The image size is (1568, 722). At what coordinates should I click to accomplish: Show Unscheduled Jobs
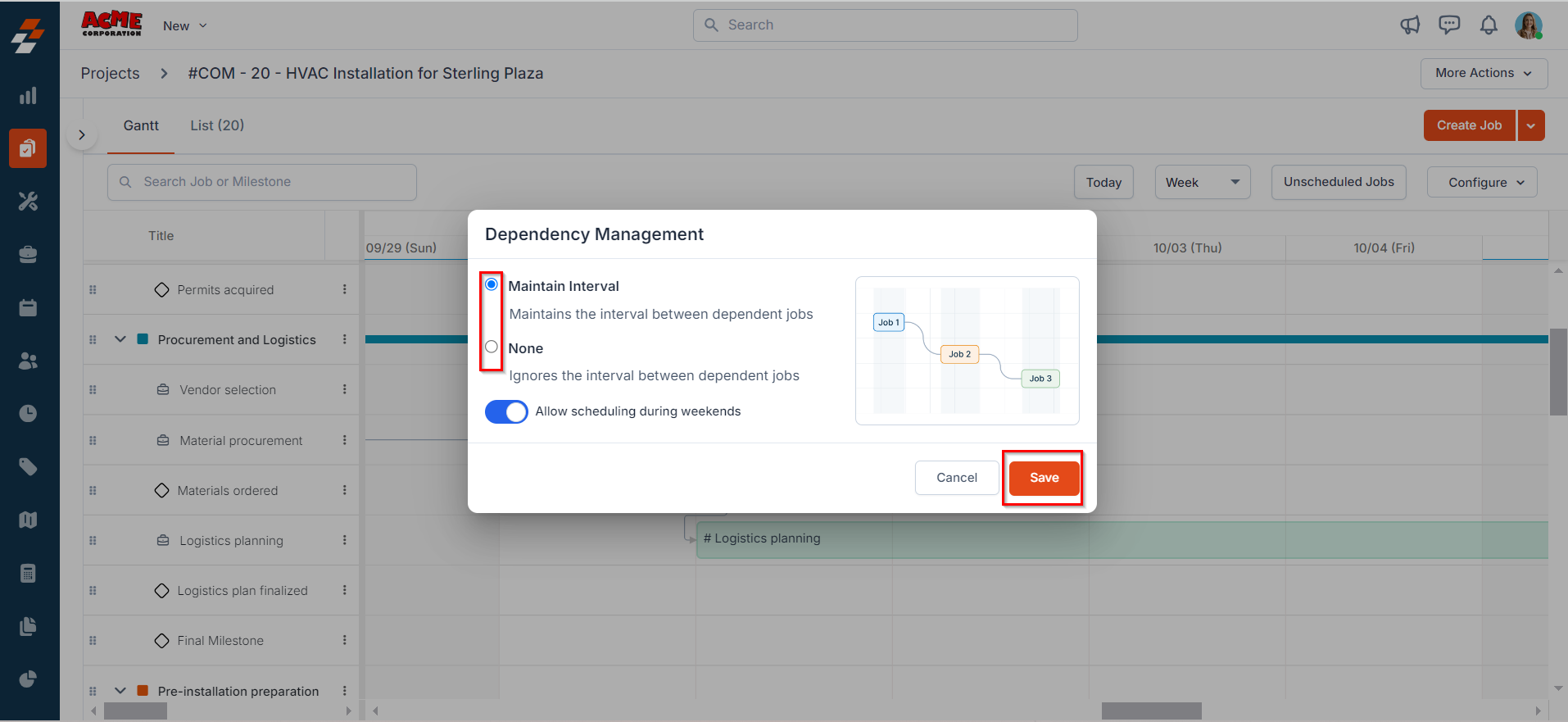[x=1339, y=182]
